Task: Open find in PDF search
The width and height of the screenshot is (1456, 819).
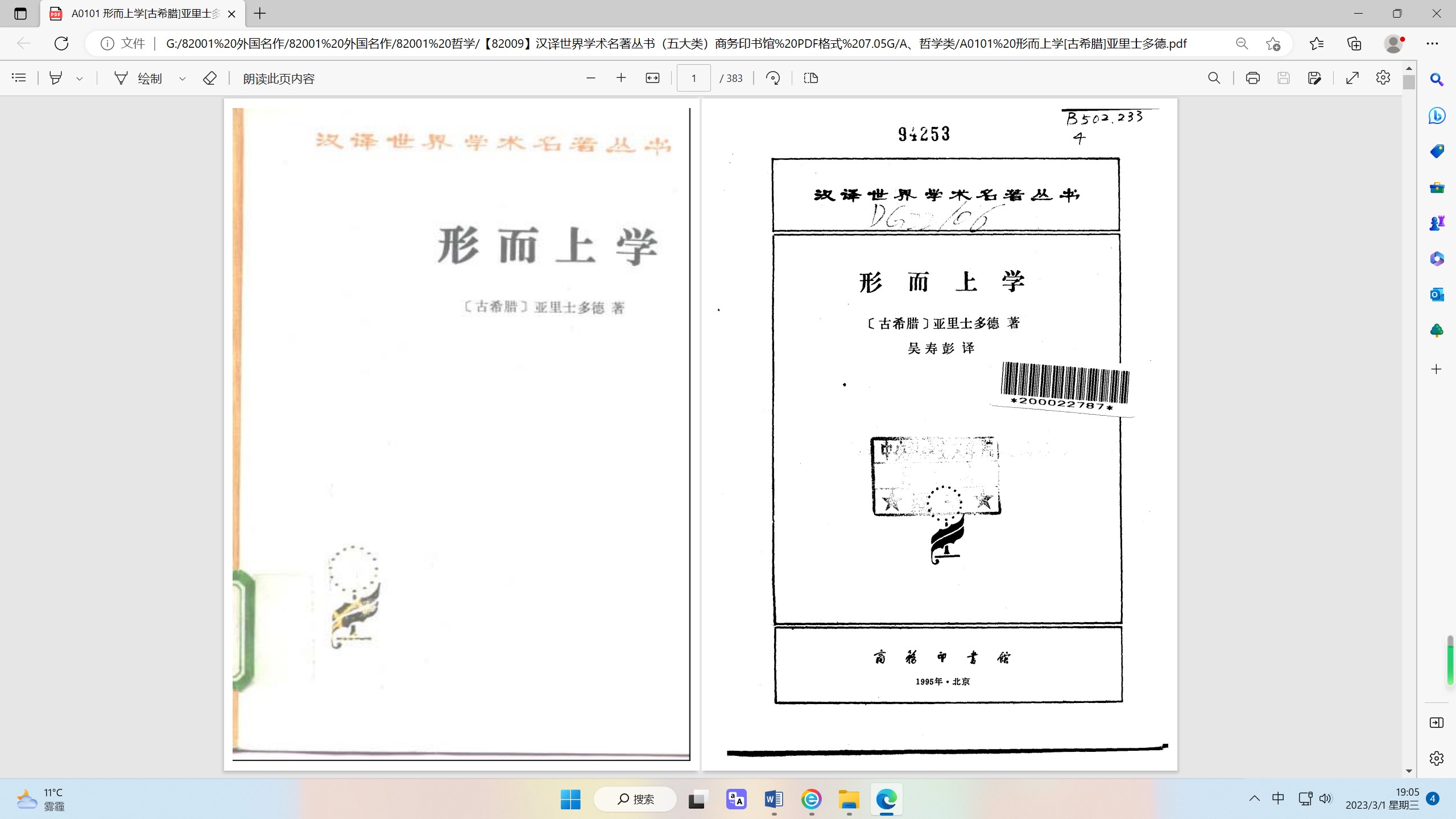Action: (x=1214, y=78)
